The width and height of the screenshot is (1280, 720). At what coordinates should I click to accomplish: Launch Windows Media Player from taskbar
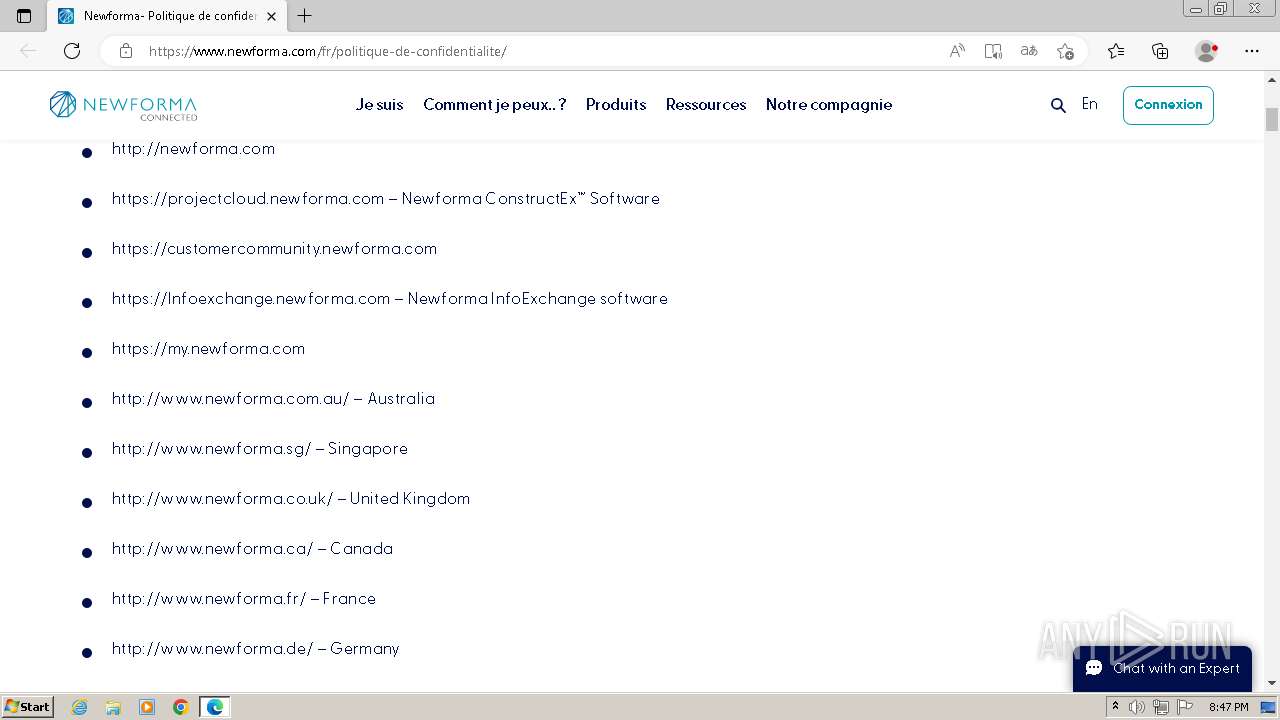pos(147,707)
